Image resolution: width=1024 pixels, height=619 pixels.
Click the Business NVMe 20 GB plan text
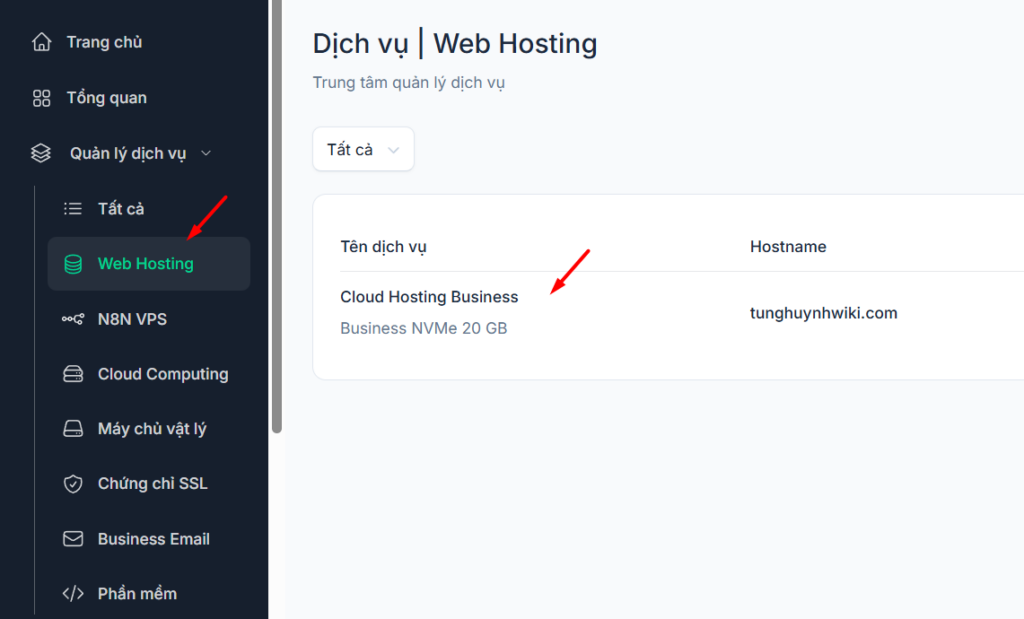(x=423, y=328)
